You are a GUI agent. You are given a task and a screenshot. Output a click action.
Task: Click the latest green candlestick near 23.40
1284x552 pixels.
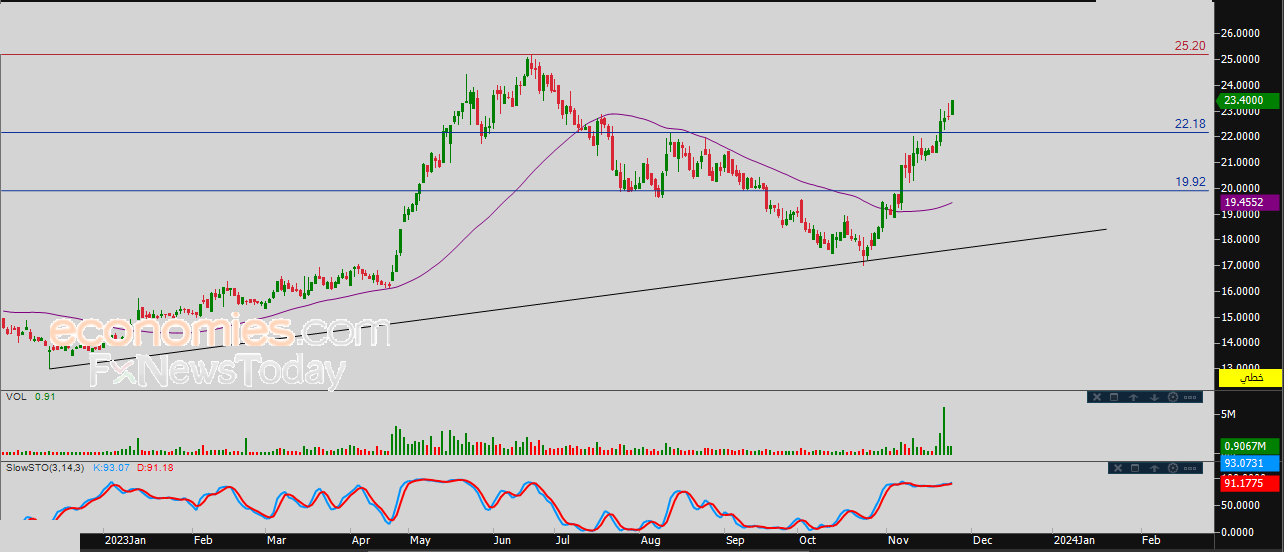tap(953, 107)
